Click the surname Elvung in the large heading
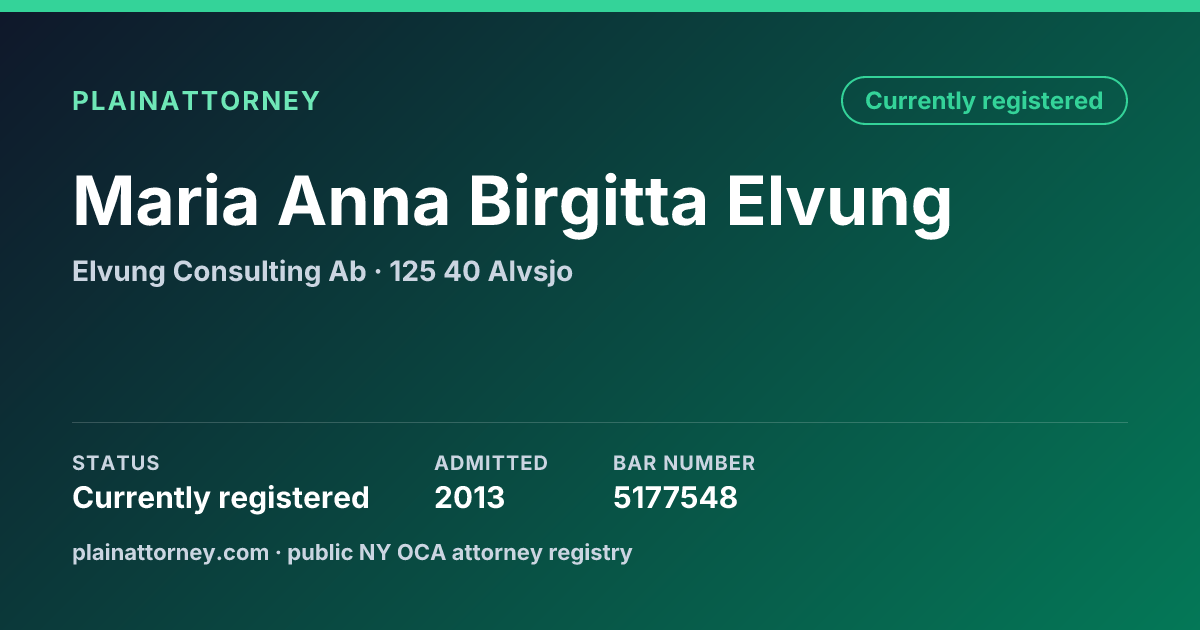The image size is (1200, 630). tap(840, 204)
